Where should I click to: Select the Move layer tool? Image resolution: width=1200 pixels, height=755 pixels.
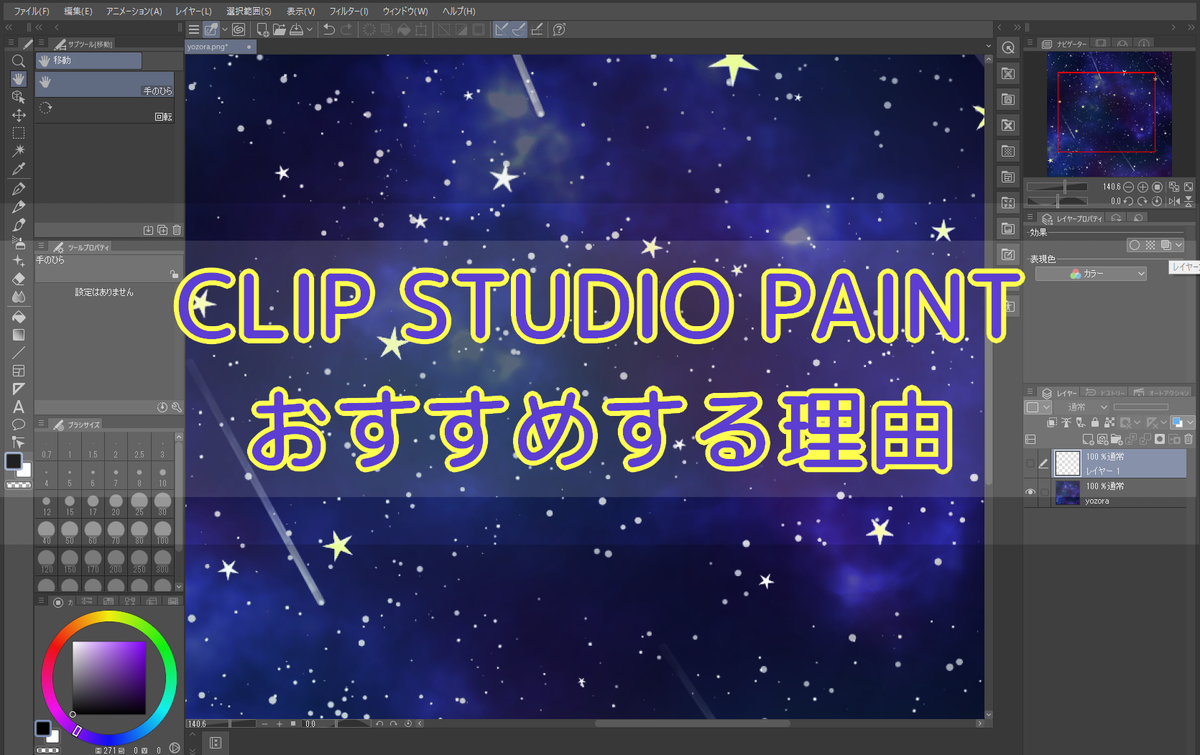(18, 115)
